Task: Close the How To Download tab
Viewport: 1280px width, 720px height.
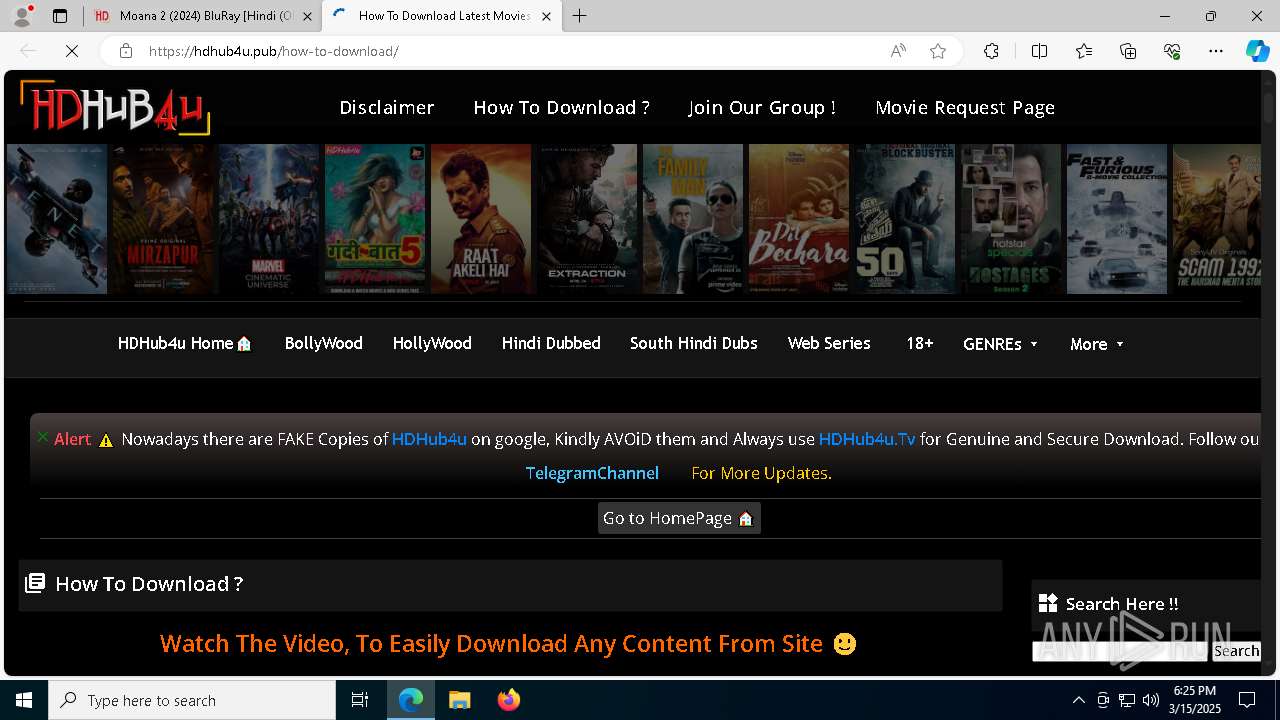Action: pyautogui.click(x=546, y=16)
